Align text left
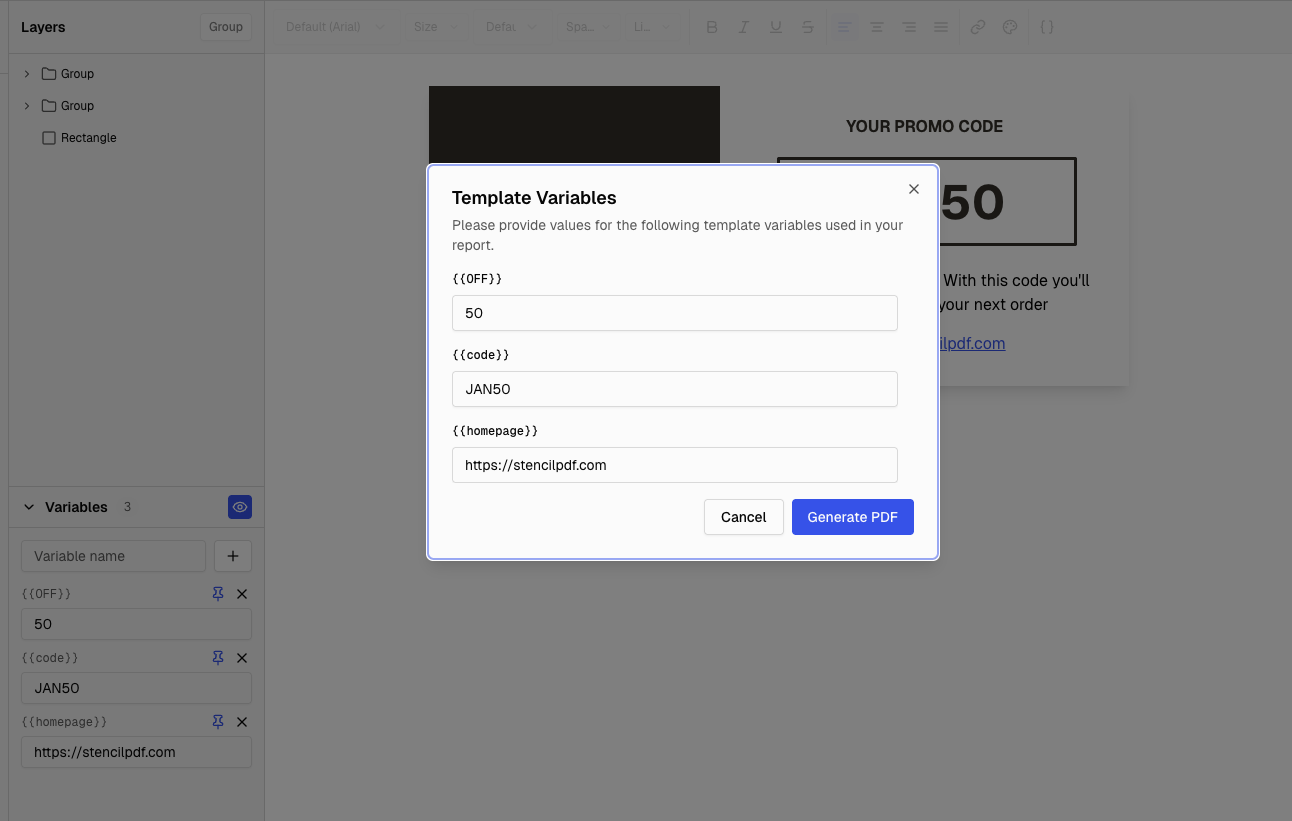The width and height of the screenshot is (1292, 821). click(x=845, y=27)
